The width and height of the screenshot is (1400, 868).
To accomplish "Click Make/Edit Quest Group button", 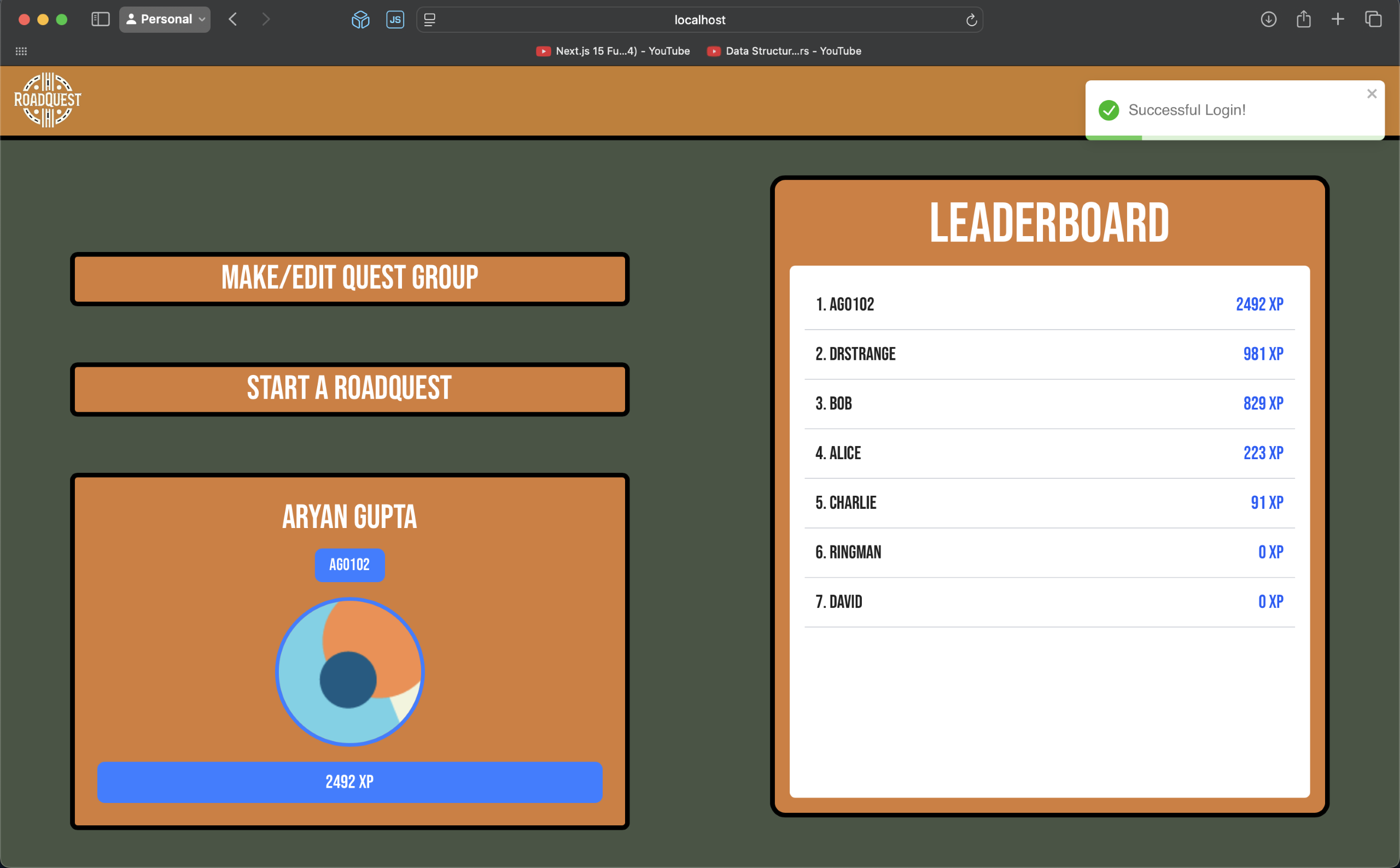I will coord(349,278).
